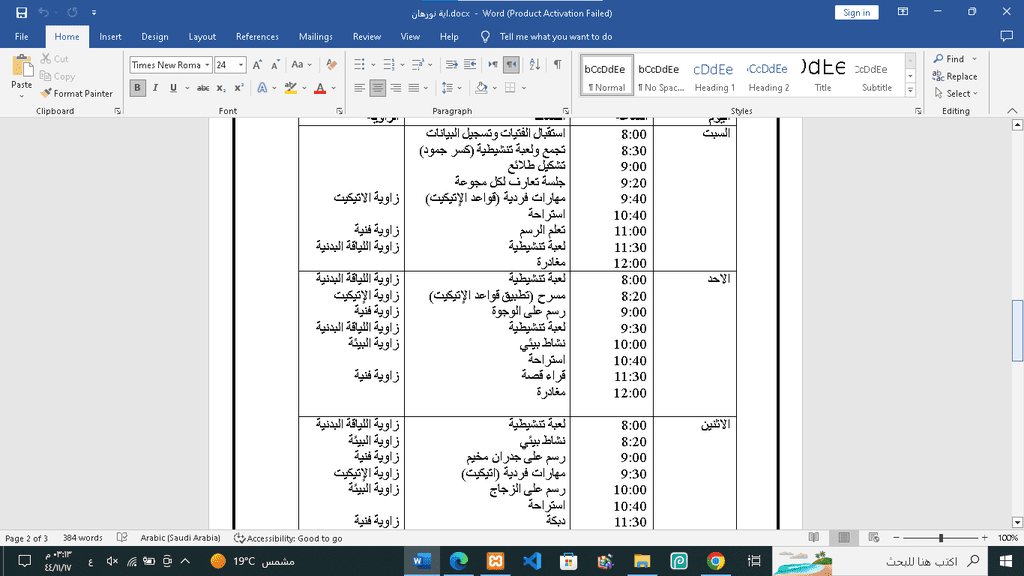Viewport: 1024px width, 576px height.
Task: Open Visual Studio Code from taskbar
Action: pyautogui.click(x=532, y=561)
